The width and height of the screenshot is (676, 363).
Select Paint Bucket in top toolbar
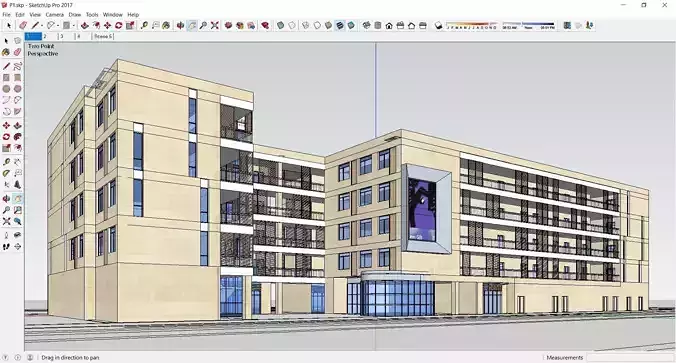166,25
